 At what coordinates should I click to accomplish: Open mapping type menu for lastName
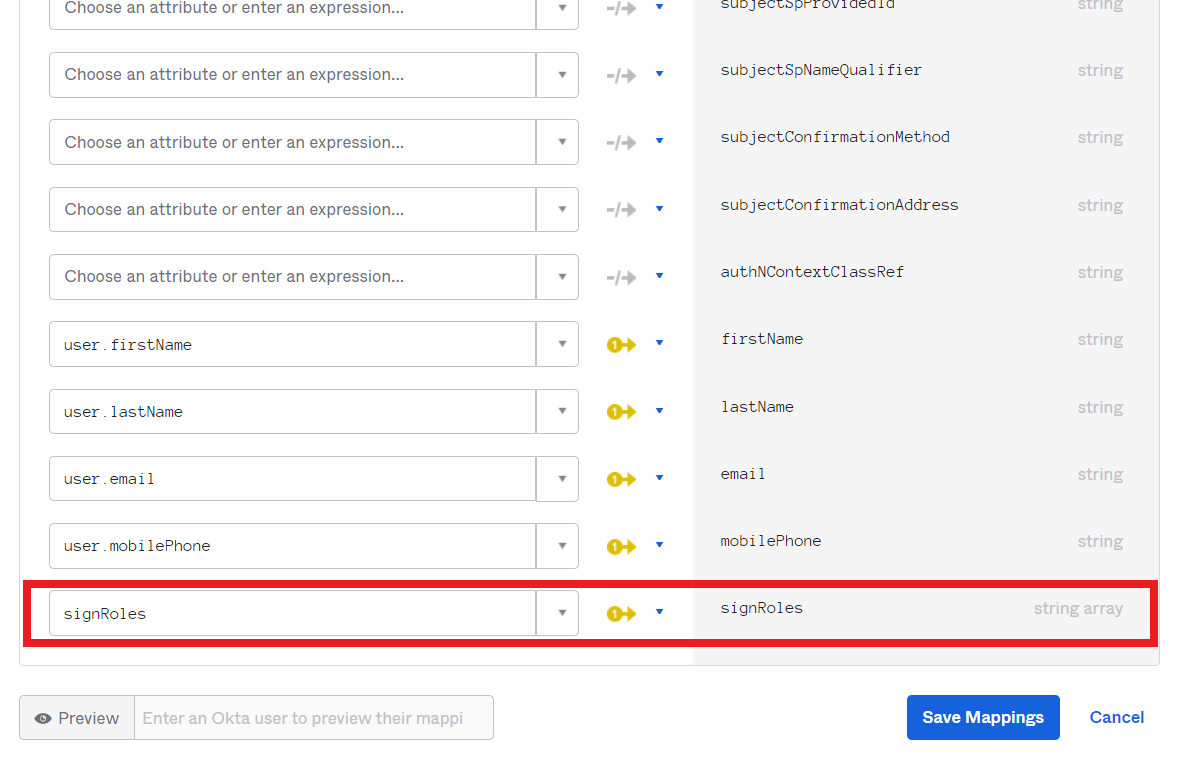pyautogui.click(x=659, y=410)
